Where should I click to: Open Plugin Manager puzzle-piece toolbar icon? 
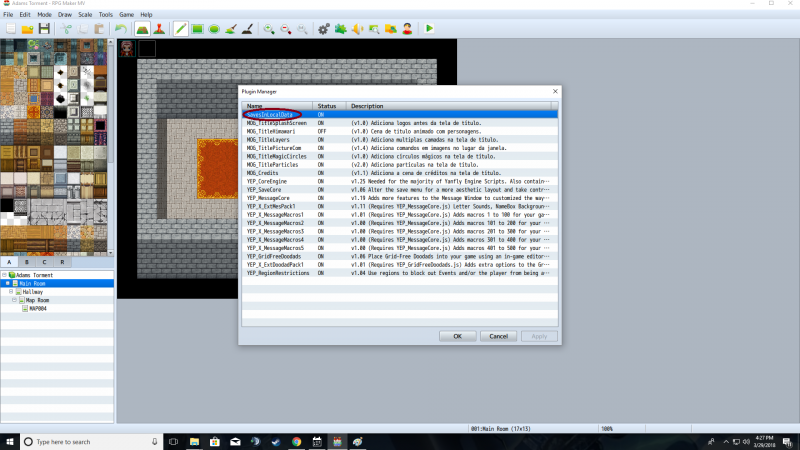pyautogui.click(x=340, y=29)
